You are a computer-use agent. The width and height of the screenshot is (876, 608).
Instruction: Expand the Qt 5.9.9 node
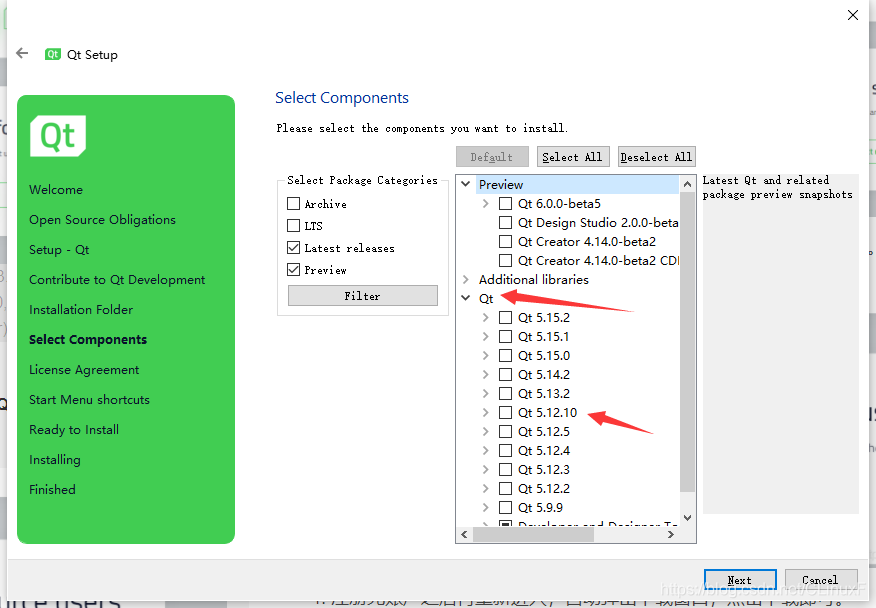point(485,507)
